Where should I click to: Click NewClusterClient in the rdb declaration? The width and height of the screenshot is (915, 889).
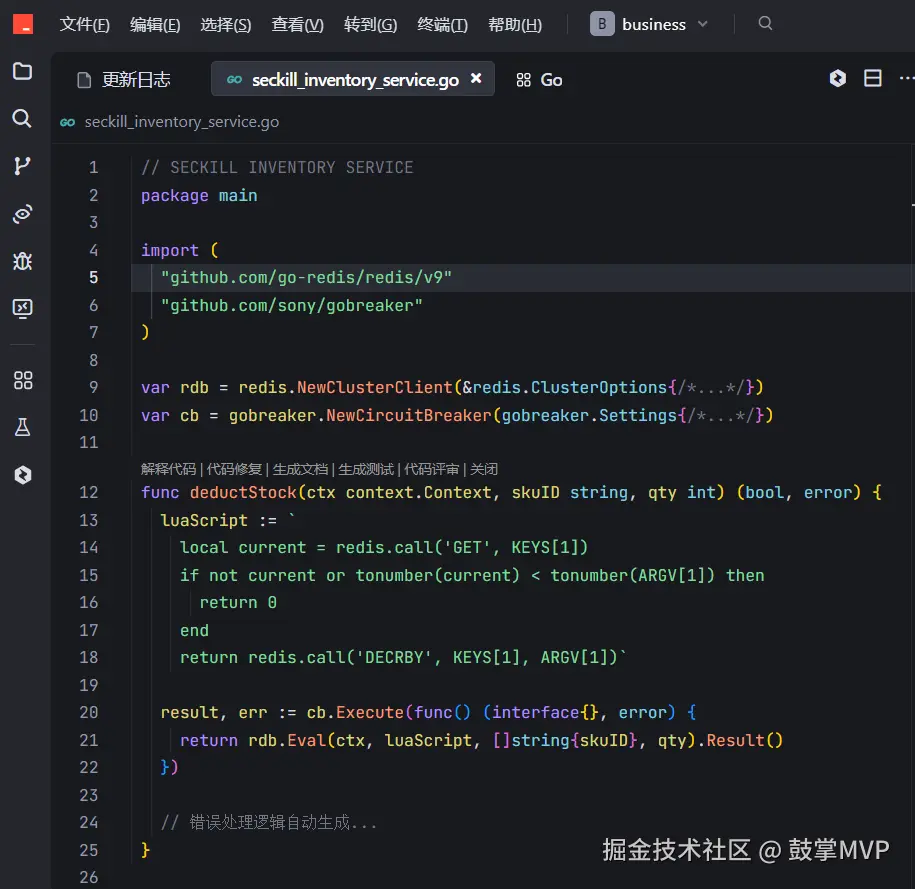point(375,388)
